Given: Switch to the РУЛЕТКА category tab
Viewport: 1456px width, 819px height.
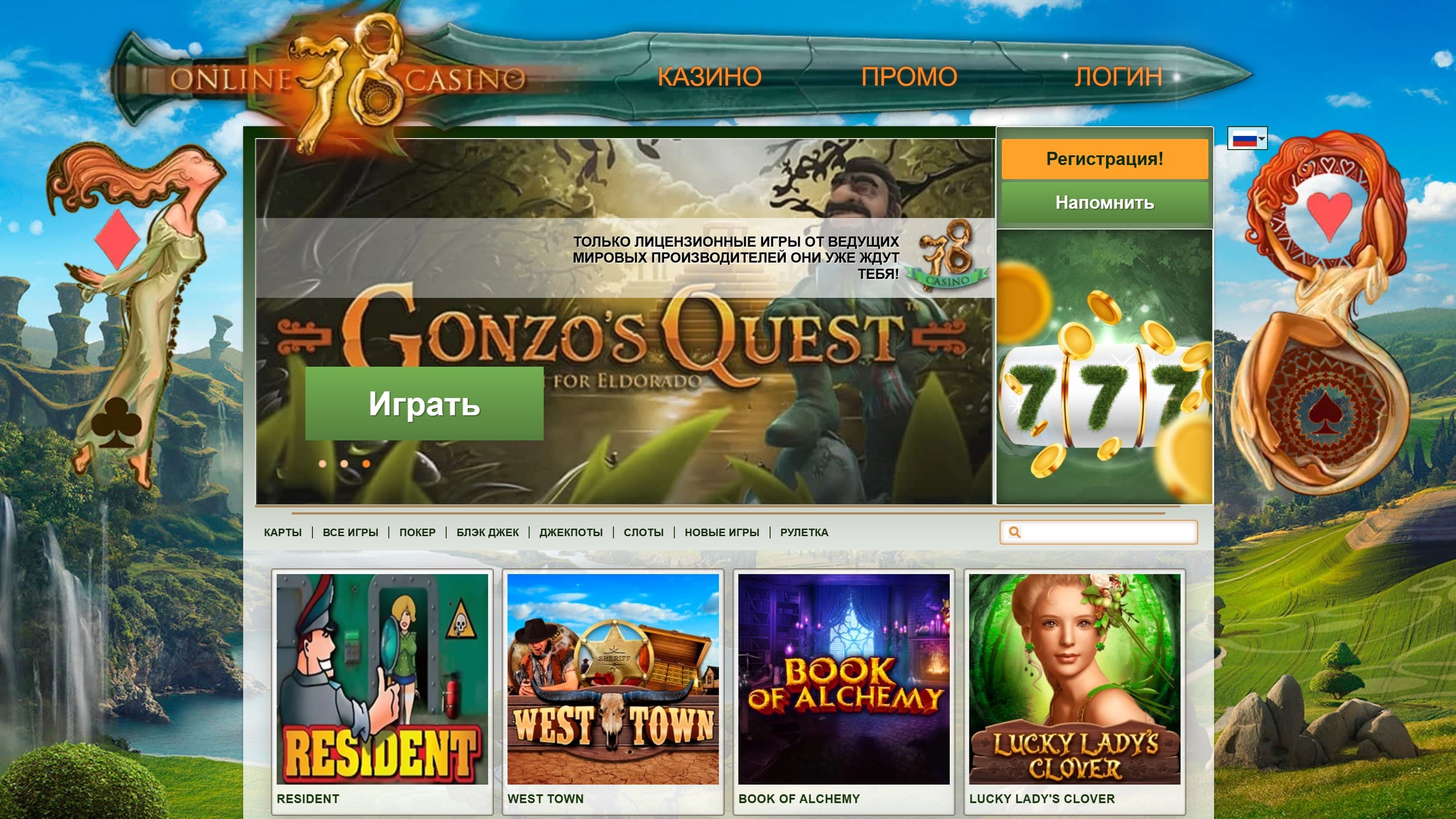Looking at the screenshot, I should (804, 533).
